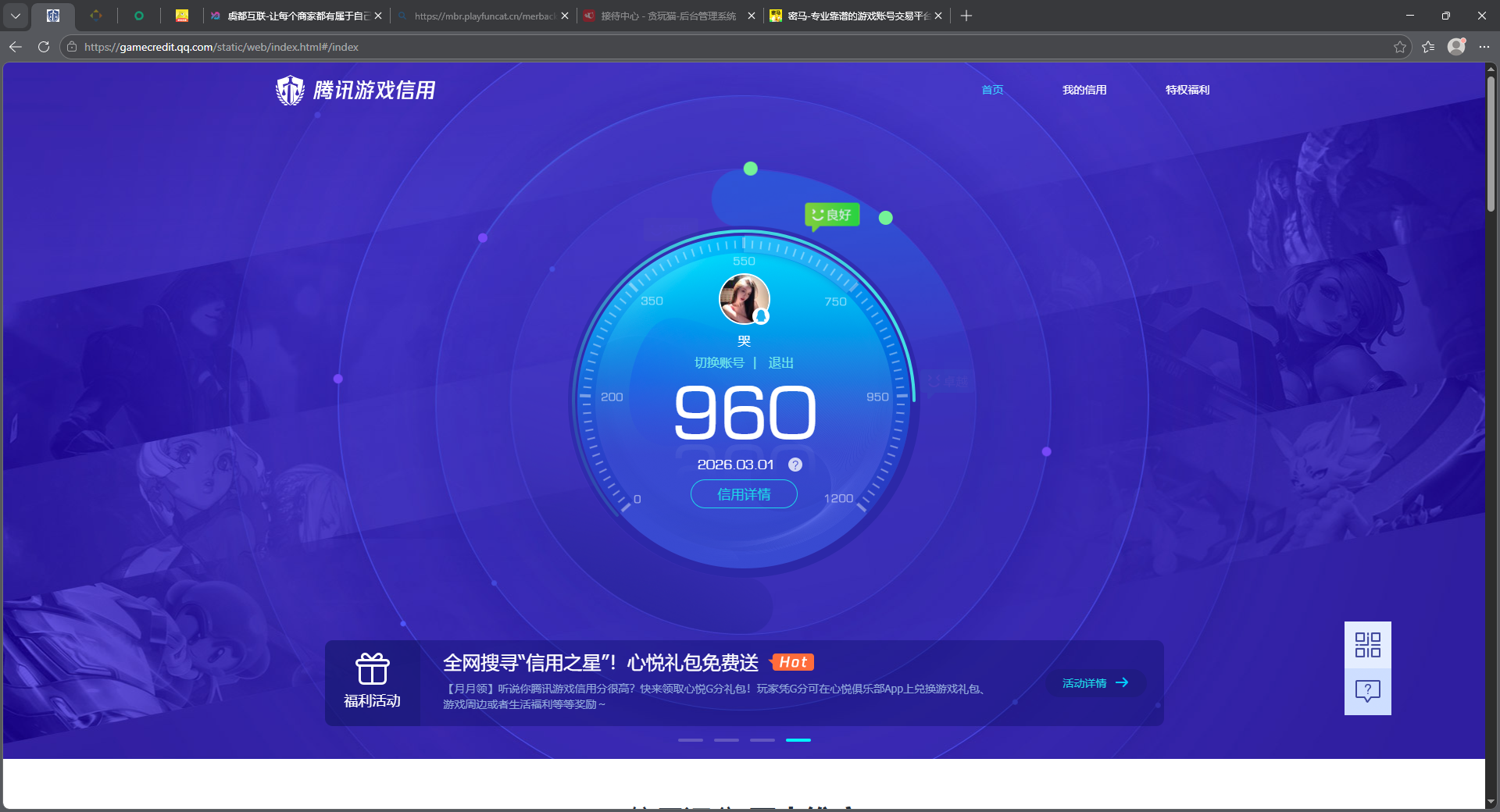Click the 福利活动 gift icon
Viewport: 1500px width, 812px height.
373,669
